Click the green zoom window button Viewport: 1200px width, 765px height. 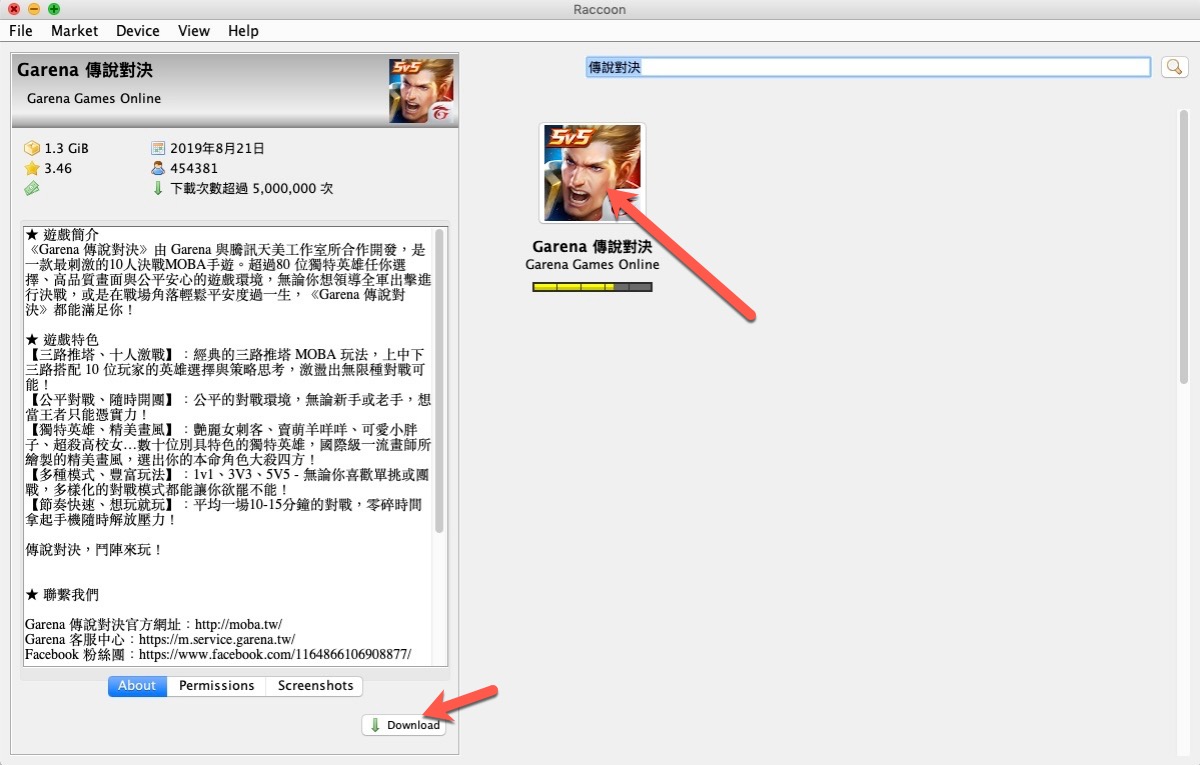(54, 8)
